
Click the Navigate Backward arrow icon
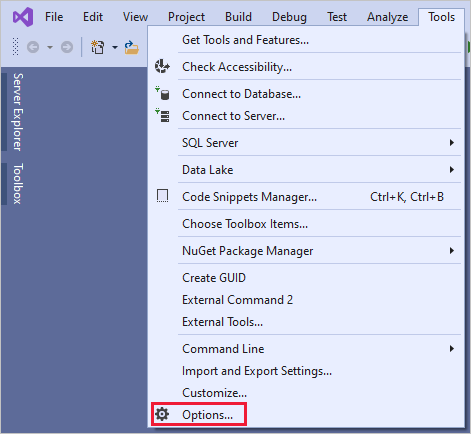coord(33,47)
